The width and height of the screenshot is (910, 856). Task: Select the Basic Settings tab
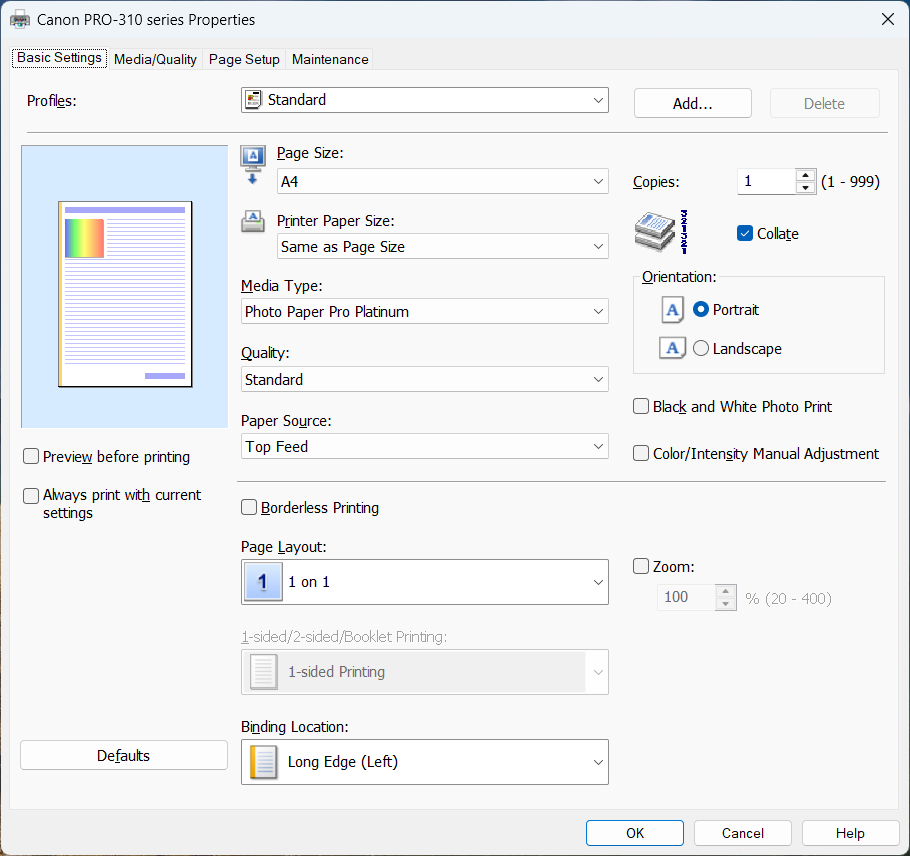[59, 57]
